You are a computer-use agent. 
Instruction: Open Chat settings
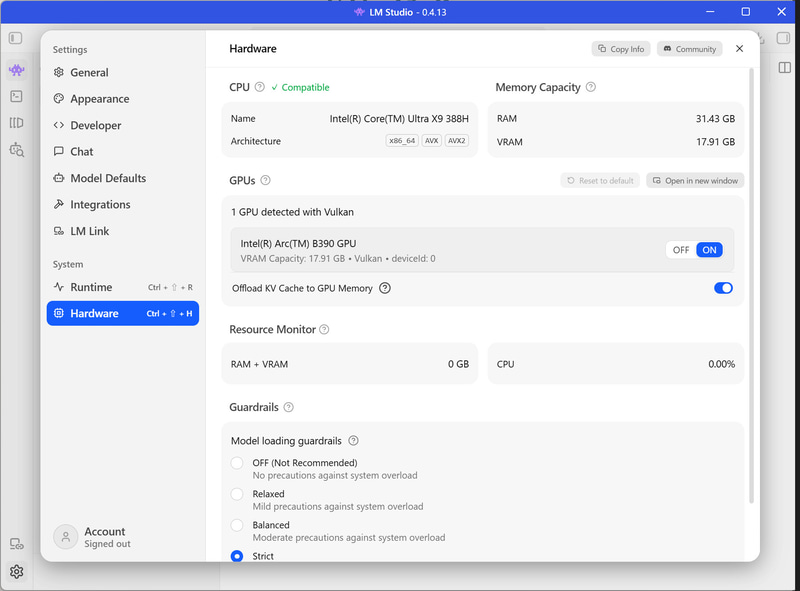[122, 152]
